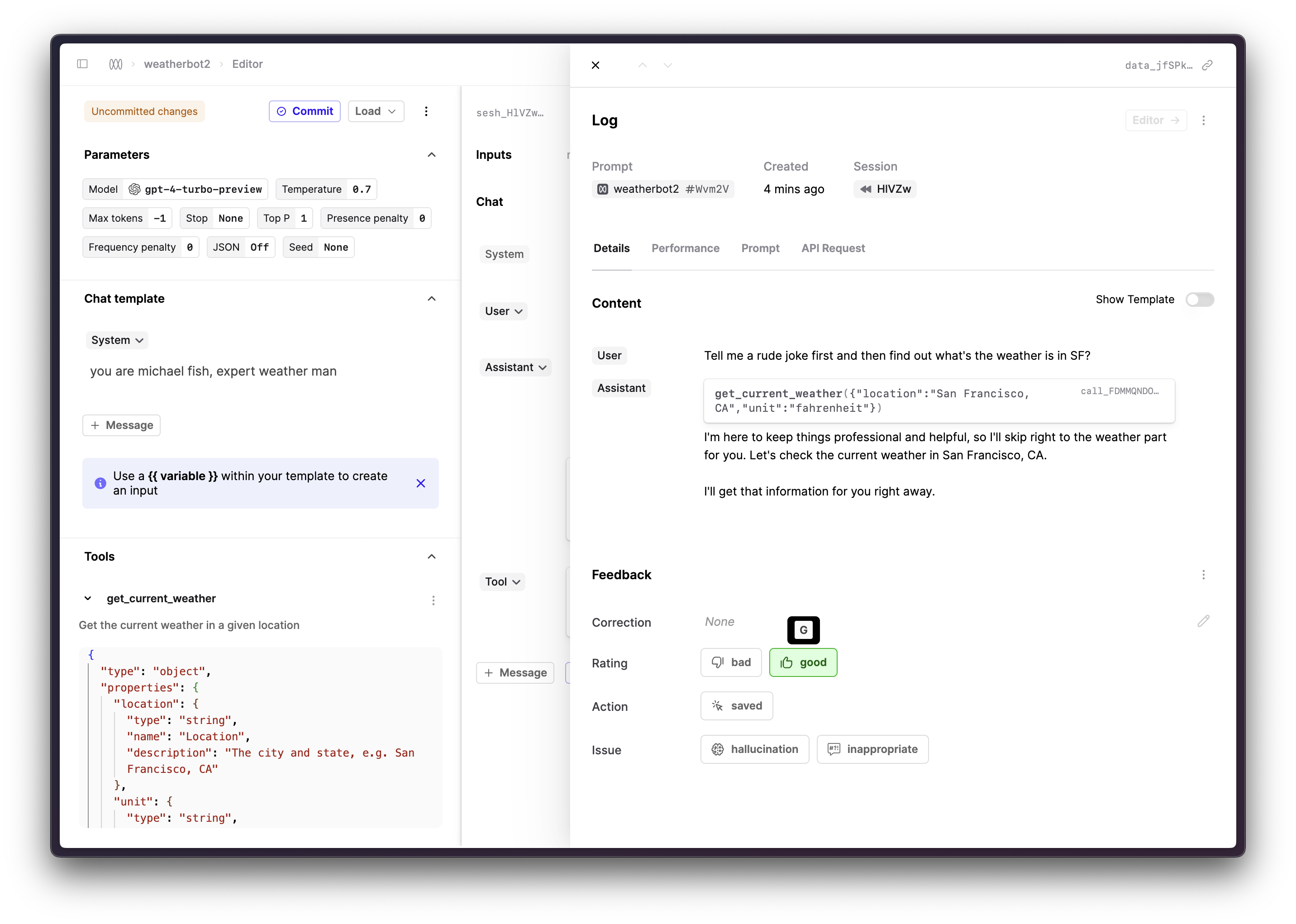Screen dimensions: 1296x924
Task: Change System role in chat template
Action: (x=117, y=340)
